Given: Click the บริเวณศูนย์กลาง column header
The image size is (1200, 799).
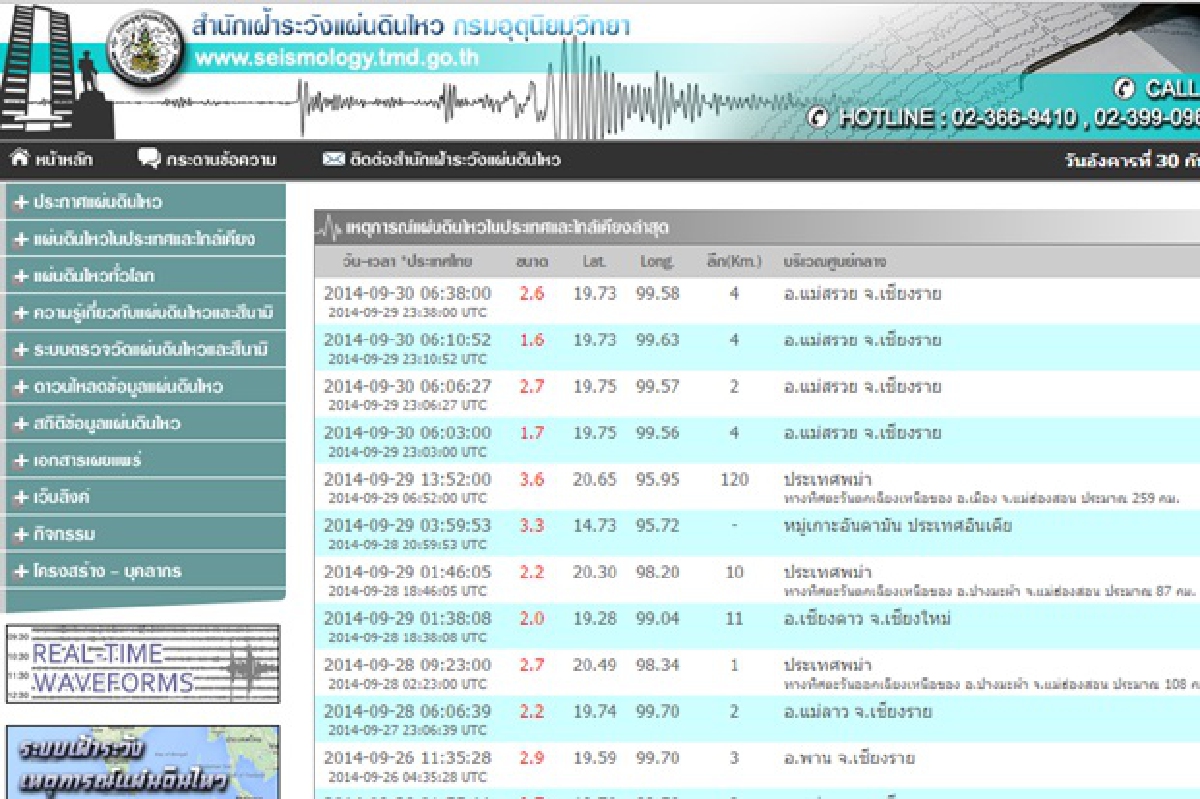Looking at the screenshot, I should point(835,262).
